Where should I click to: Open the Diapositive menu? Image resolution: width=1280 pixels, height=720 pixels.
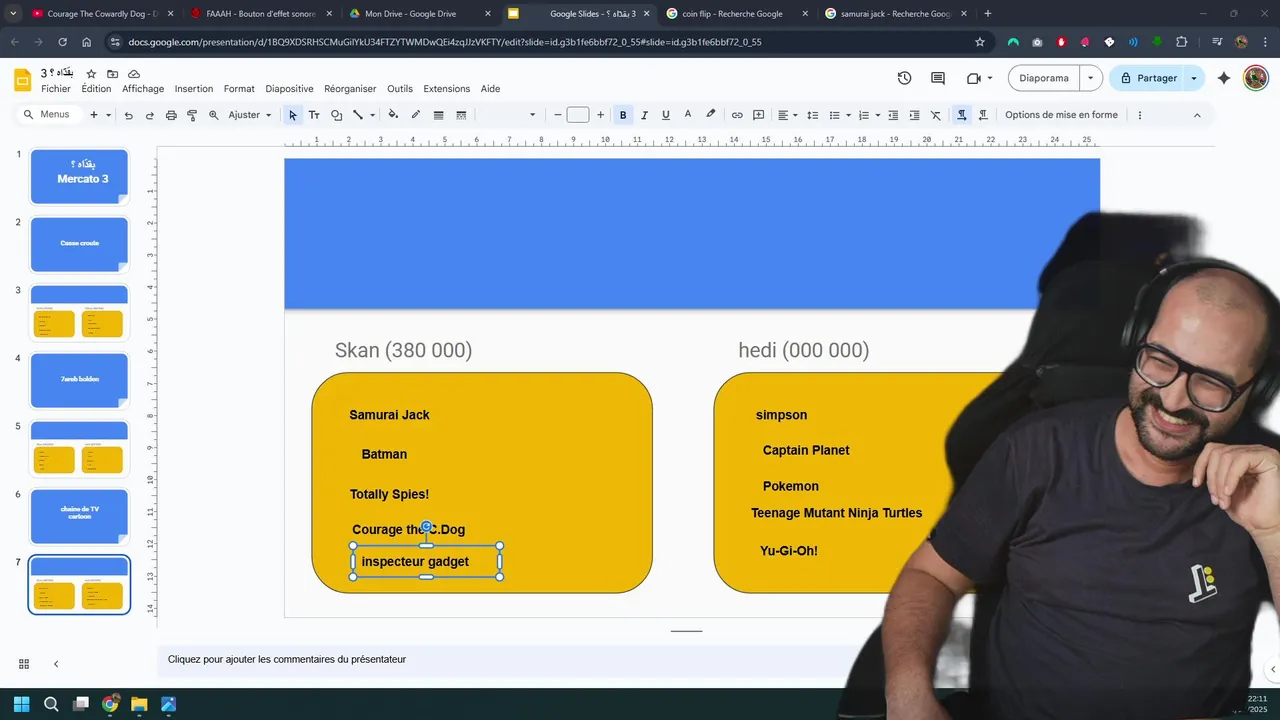tap(289, 89)
